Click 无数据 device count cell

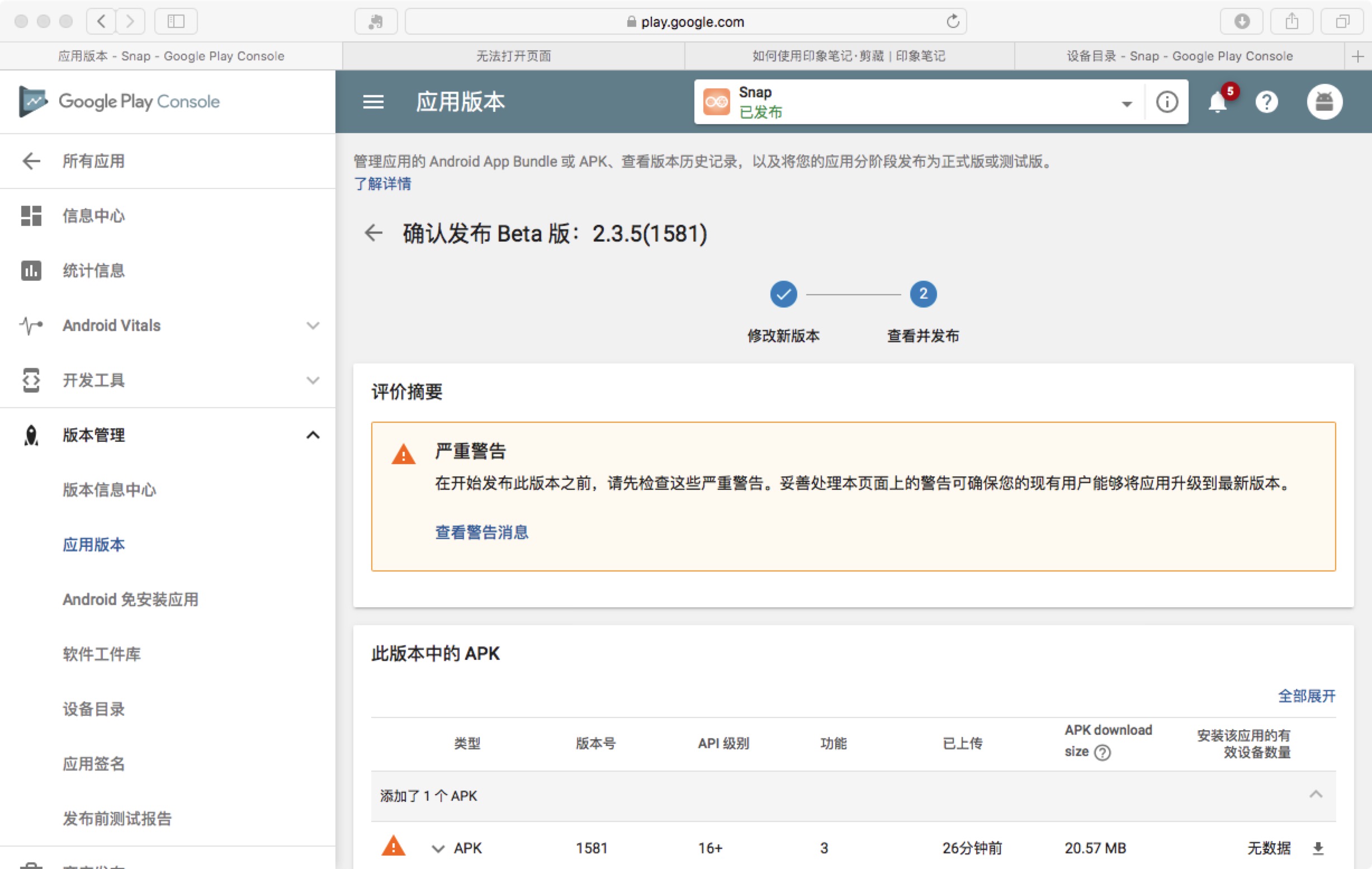(1269, 848)
